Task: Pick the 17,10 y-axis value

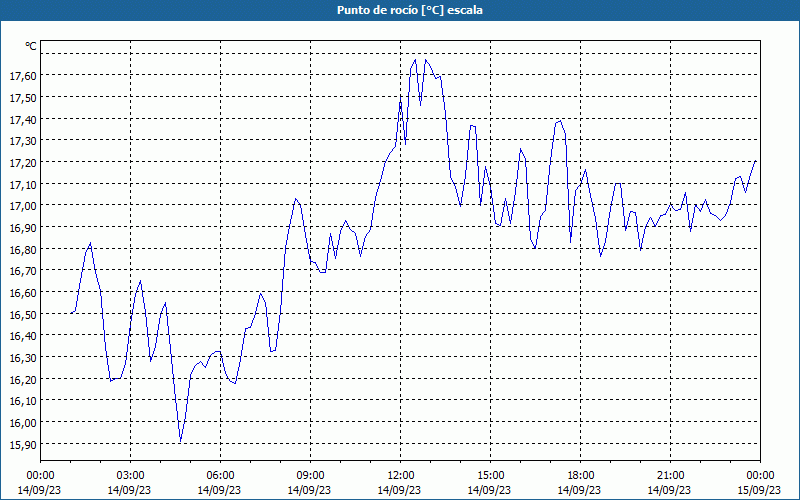Action: tap(23, 184)
